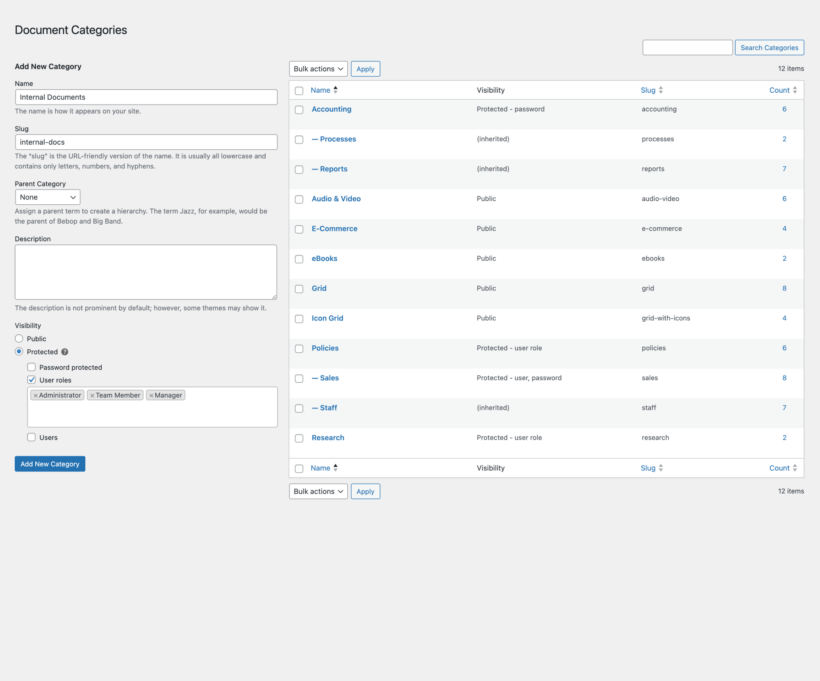
Task: Sort the table by Count column arrow
Action: pyautogui.click(x=795, y=90)
